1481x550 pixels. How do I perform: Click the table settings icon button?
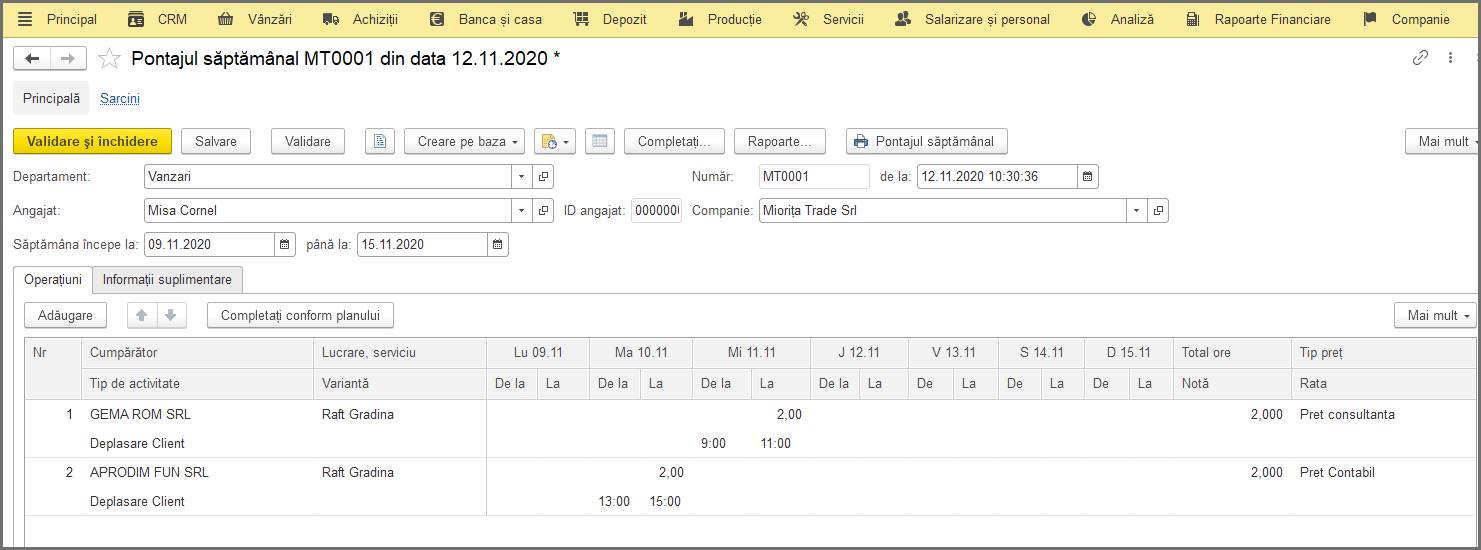point(600,141)
